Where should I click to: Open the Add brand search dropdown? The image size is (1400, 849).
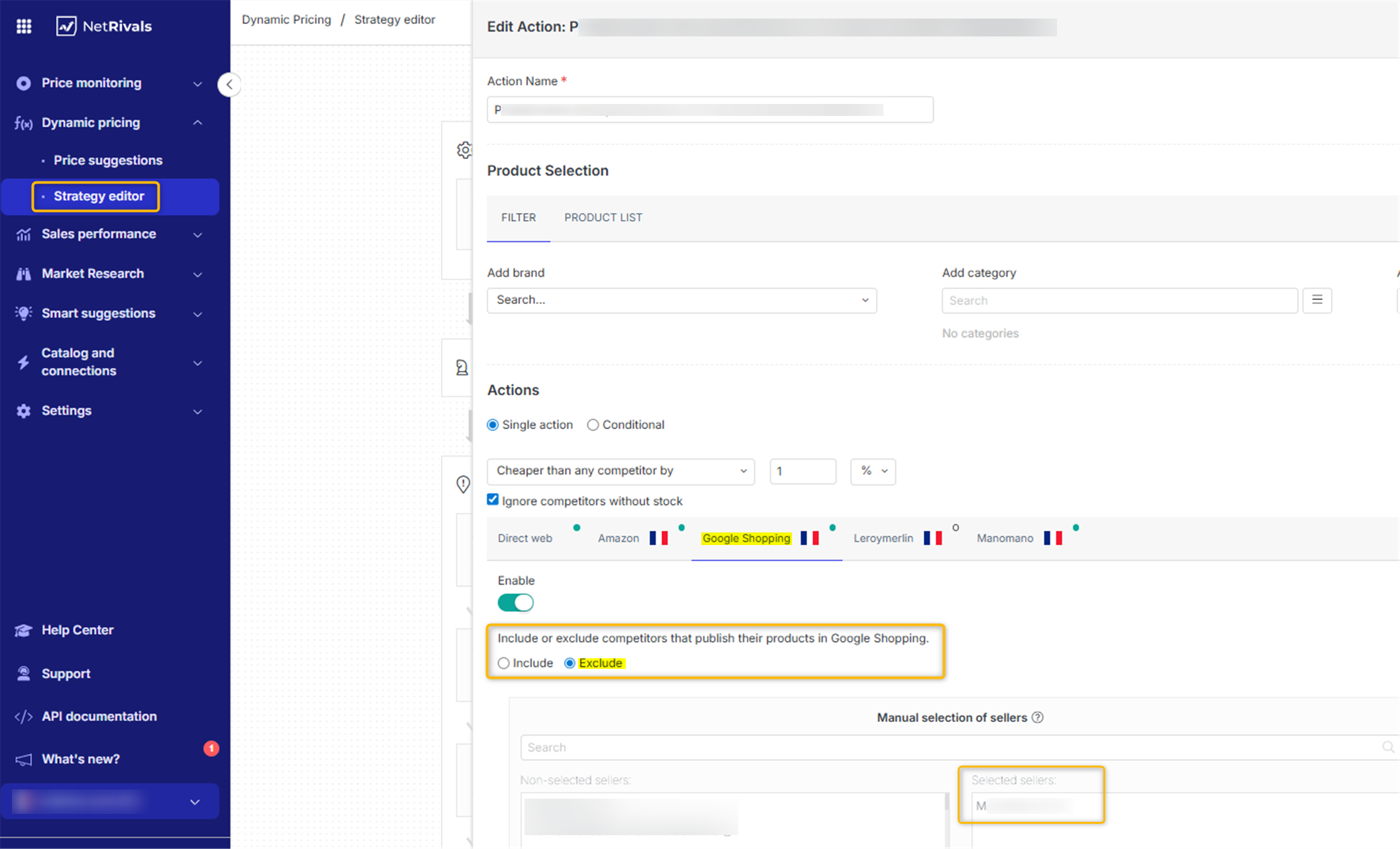tap(681, 301)
